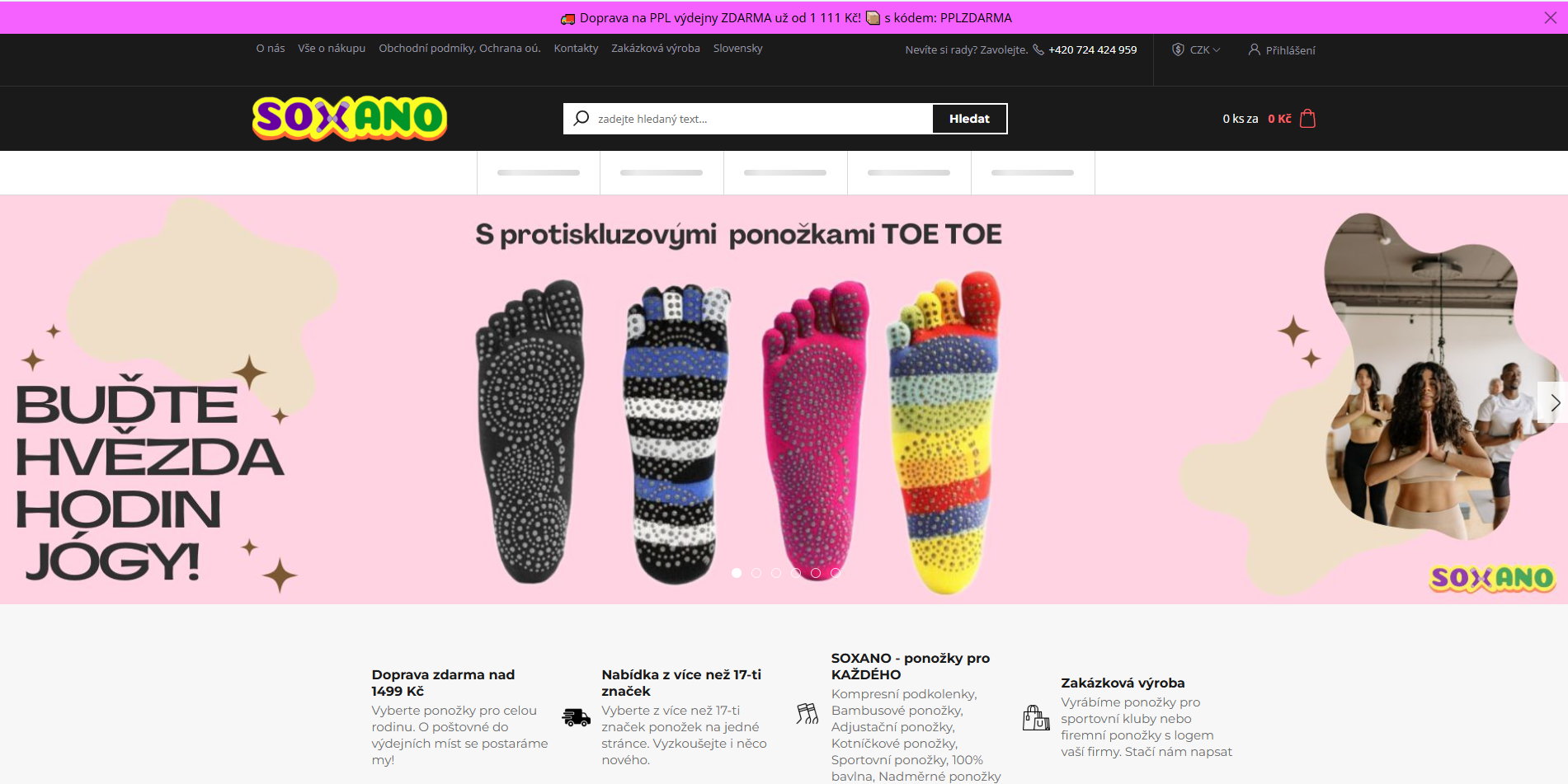The height and width of the screenshot is (784, 1568).
Task: Click SOXANO - ponožky pro KAŽDÉHO heading
Action: 911,666
